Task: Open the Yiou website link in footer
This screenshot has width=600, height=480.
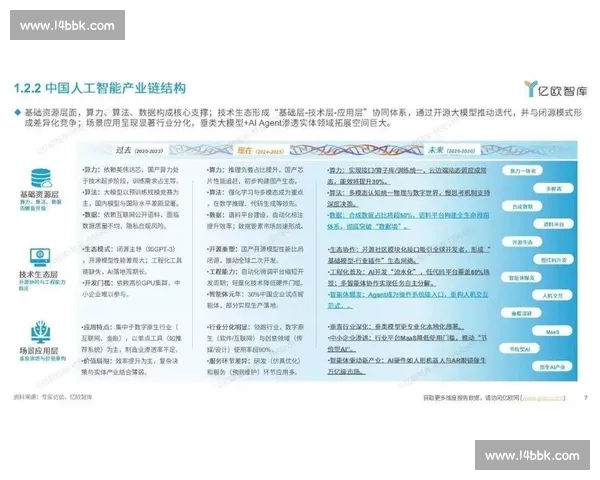Action: click(543, 398)
